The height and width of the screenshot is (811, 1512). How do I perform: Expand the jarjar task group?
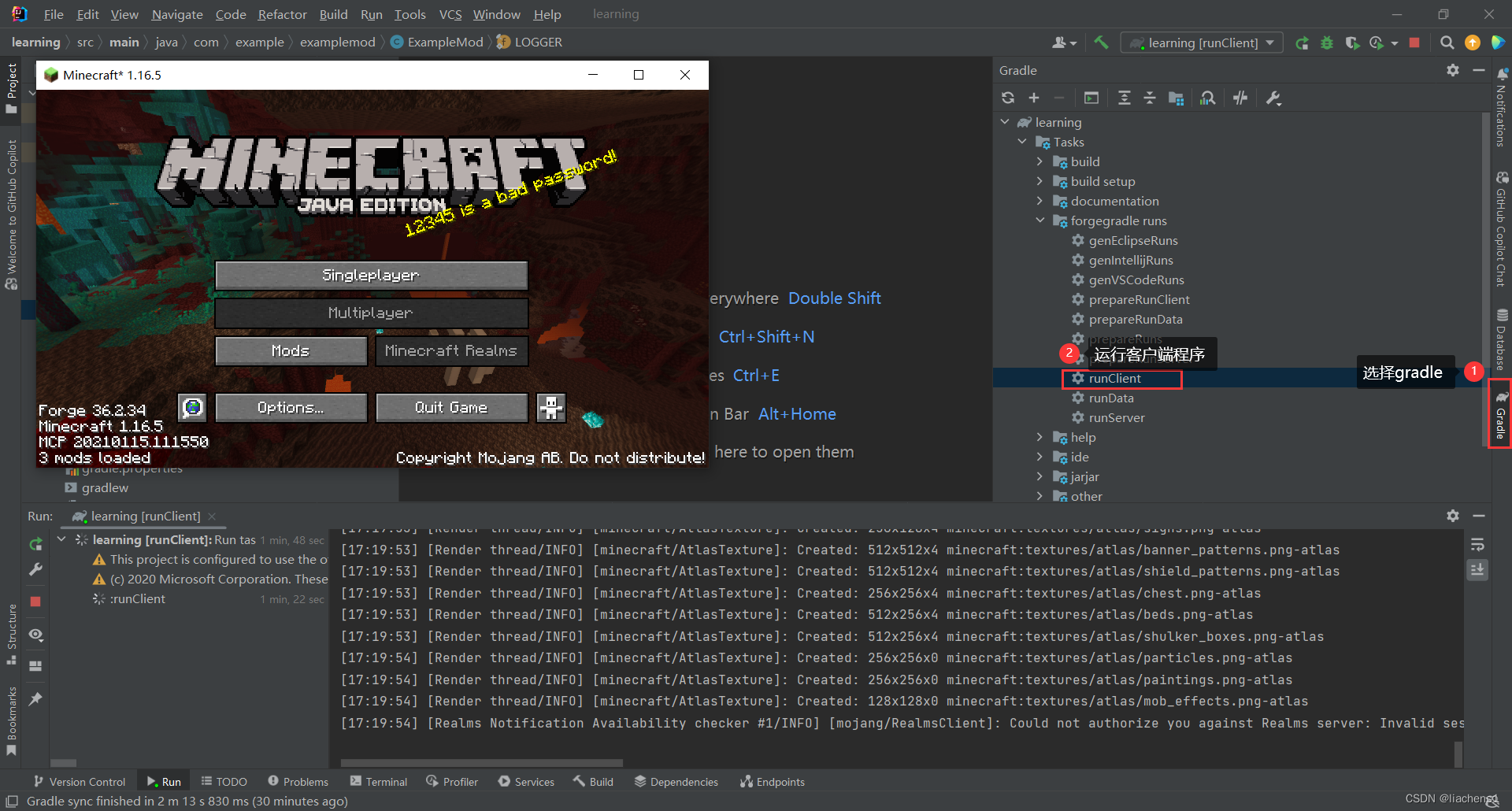coord(1039,476)
